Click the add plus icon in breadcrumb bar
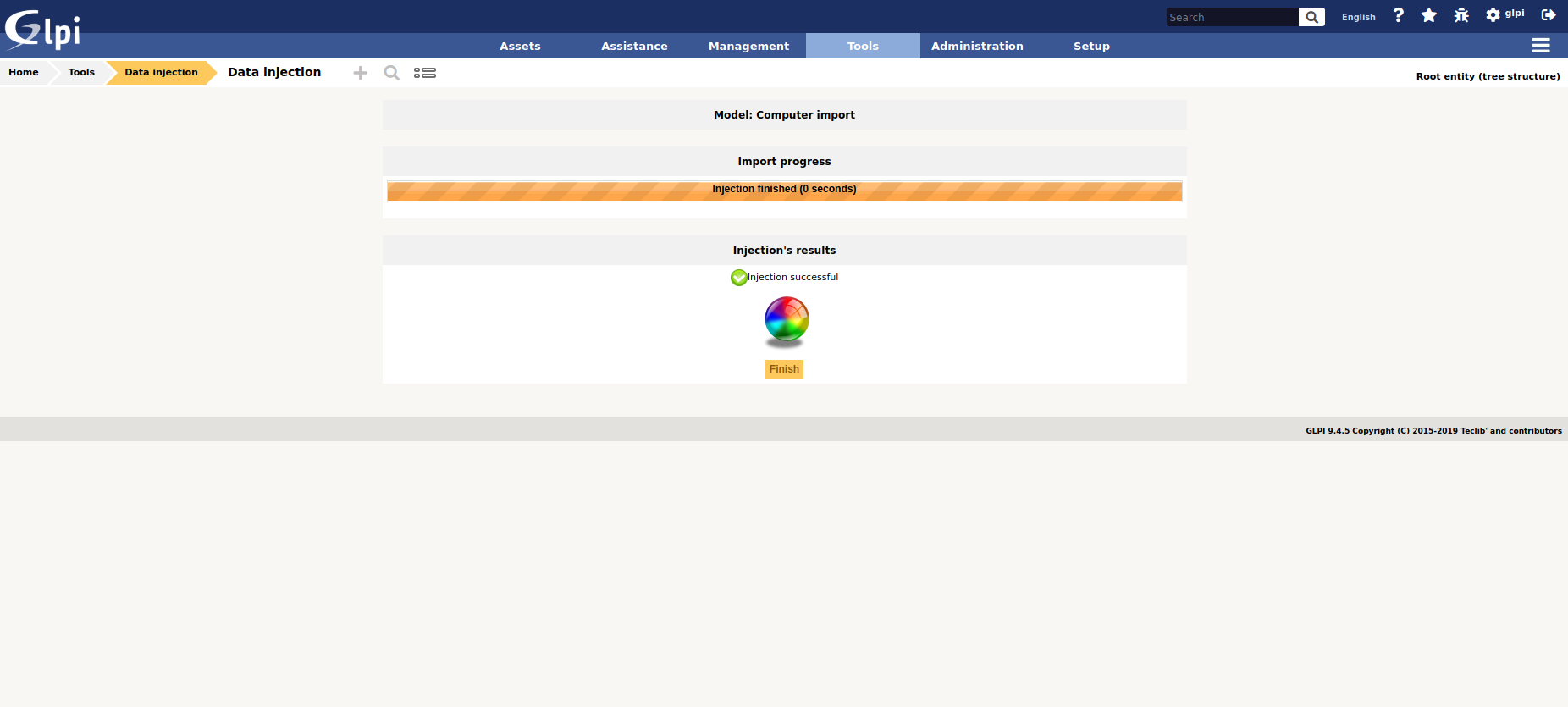Image resolution: width=1568 pixels, height=707 pixels. click(x=361, y=73)
